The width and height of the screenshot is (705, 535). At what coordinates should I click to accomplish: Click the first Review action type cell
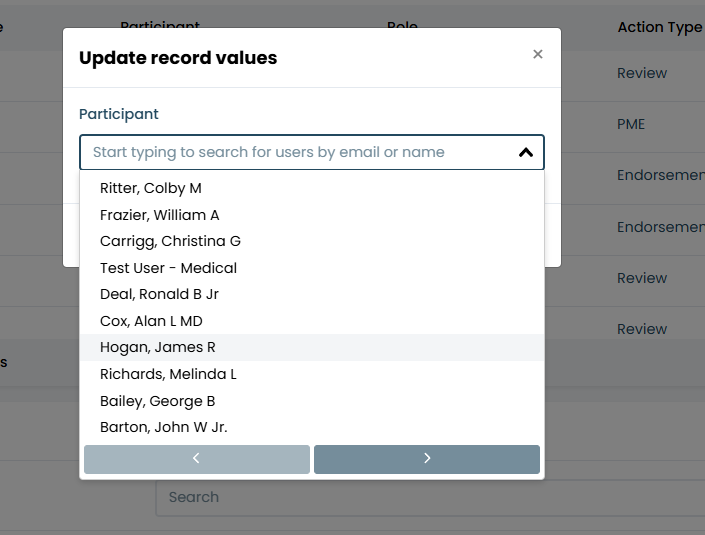coord(642,73)
